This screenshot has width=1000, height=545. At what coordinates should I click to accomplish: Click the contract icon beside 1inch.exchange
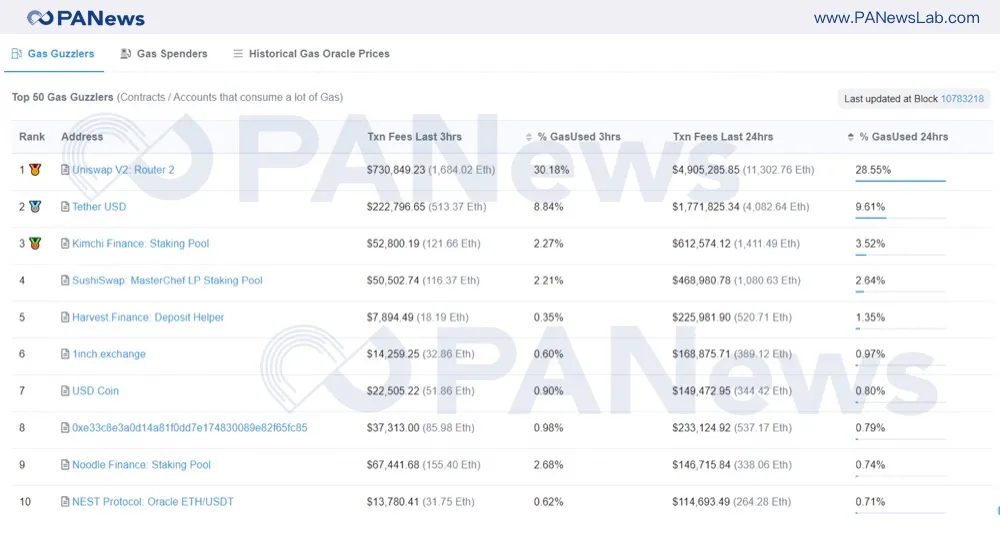pyautogui.click(x=65, y=354)
